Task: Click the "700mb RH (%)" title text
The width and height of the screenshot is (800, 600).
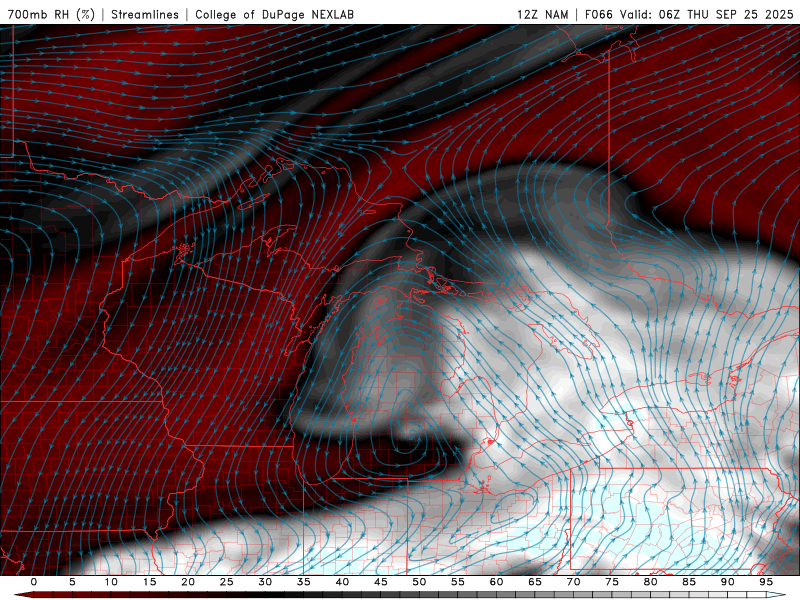Action: [x=51, y=14]
